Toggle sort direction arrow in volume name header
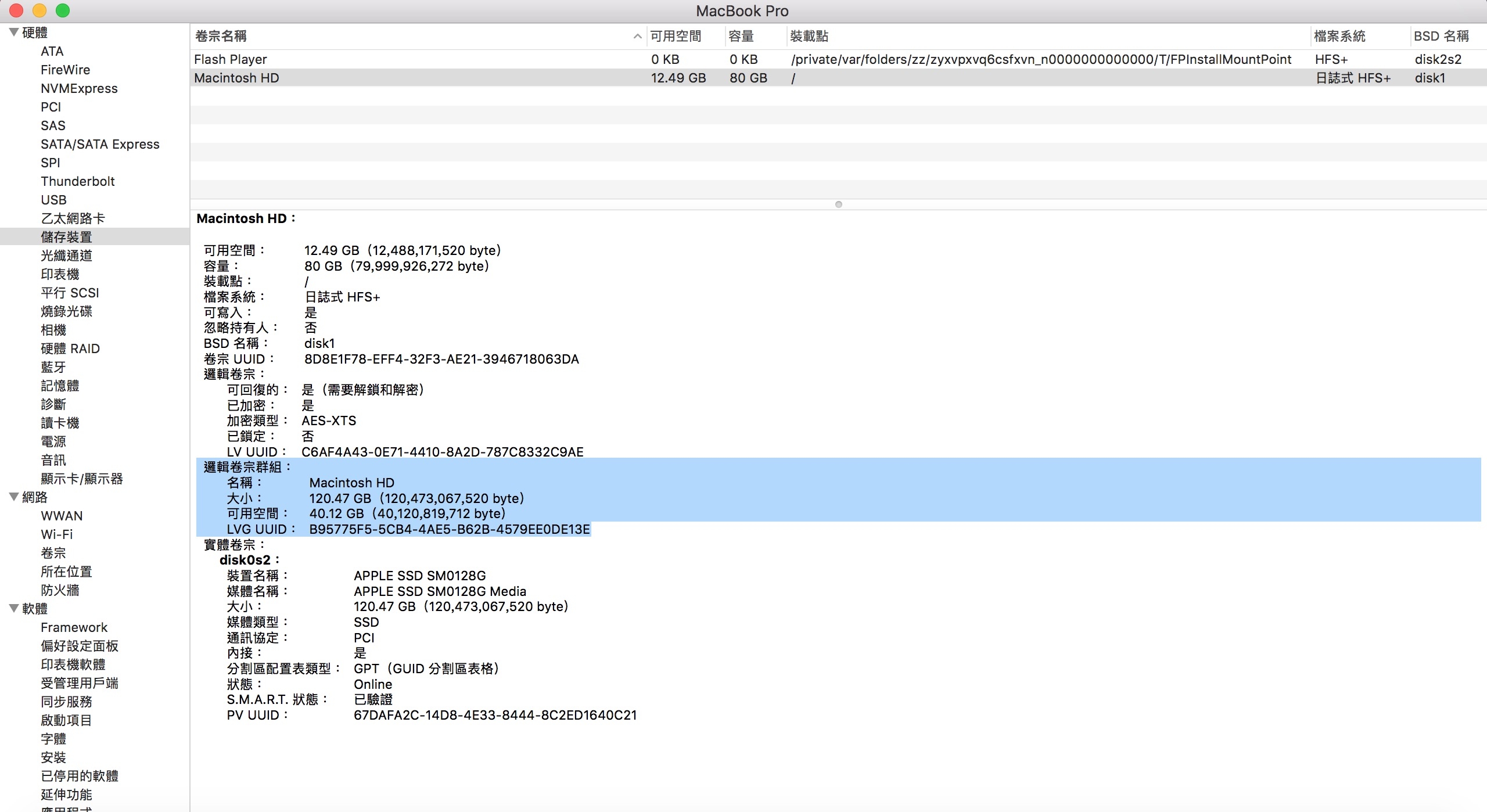1487x812 pixels. 637,36
